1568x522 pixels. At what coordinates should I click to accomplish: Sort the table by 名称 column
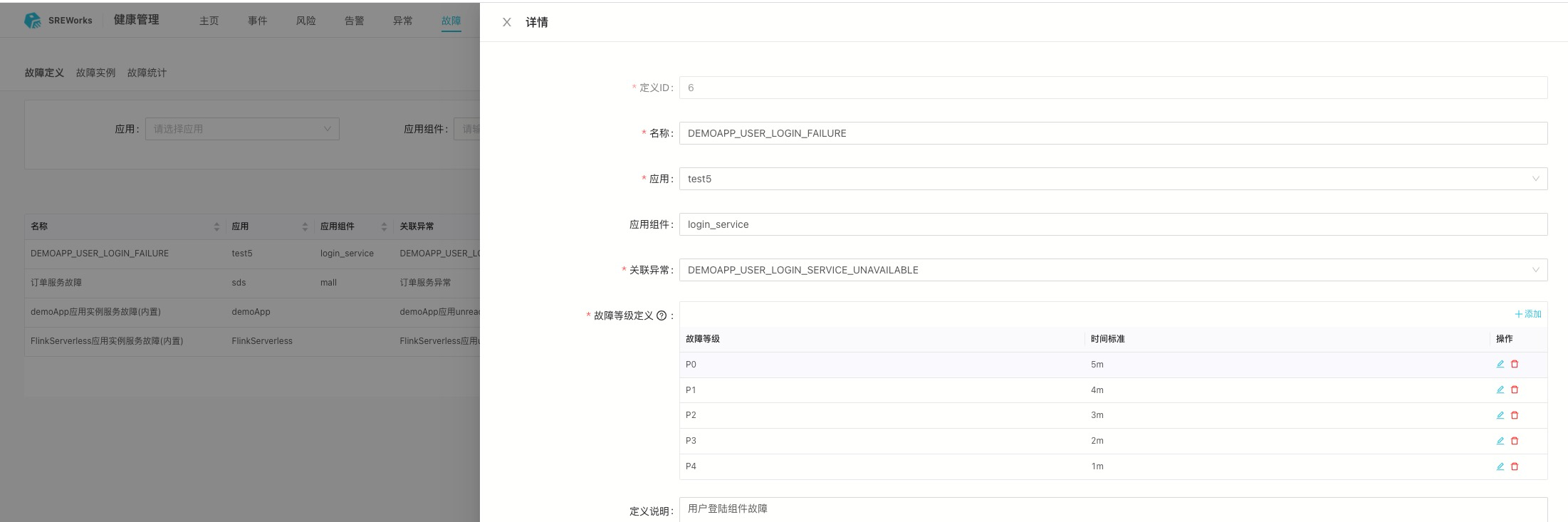click(x=216, y=226)
